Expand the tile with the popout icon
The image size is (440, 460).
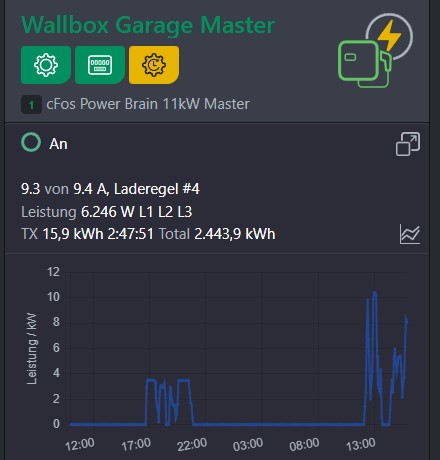click(408, 144)
